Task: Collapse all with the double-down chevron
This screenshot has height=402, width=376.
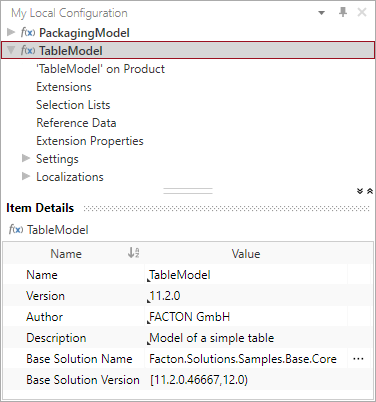Action: click(x=360, y=191)
